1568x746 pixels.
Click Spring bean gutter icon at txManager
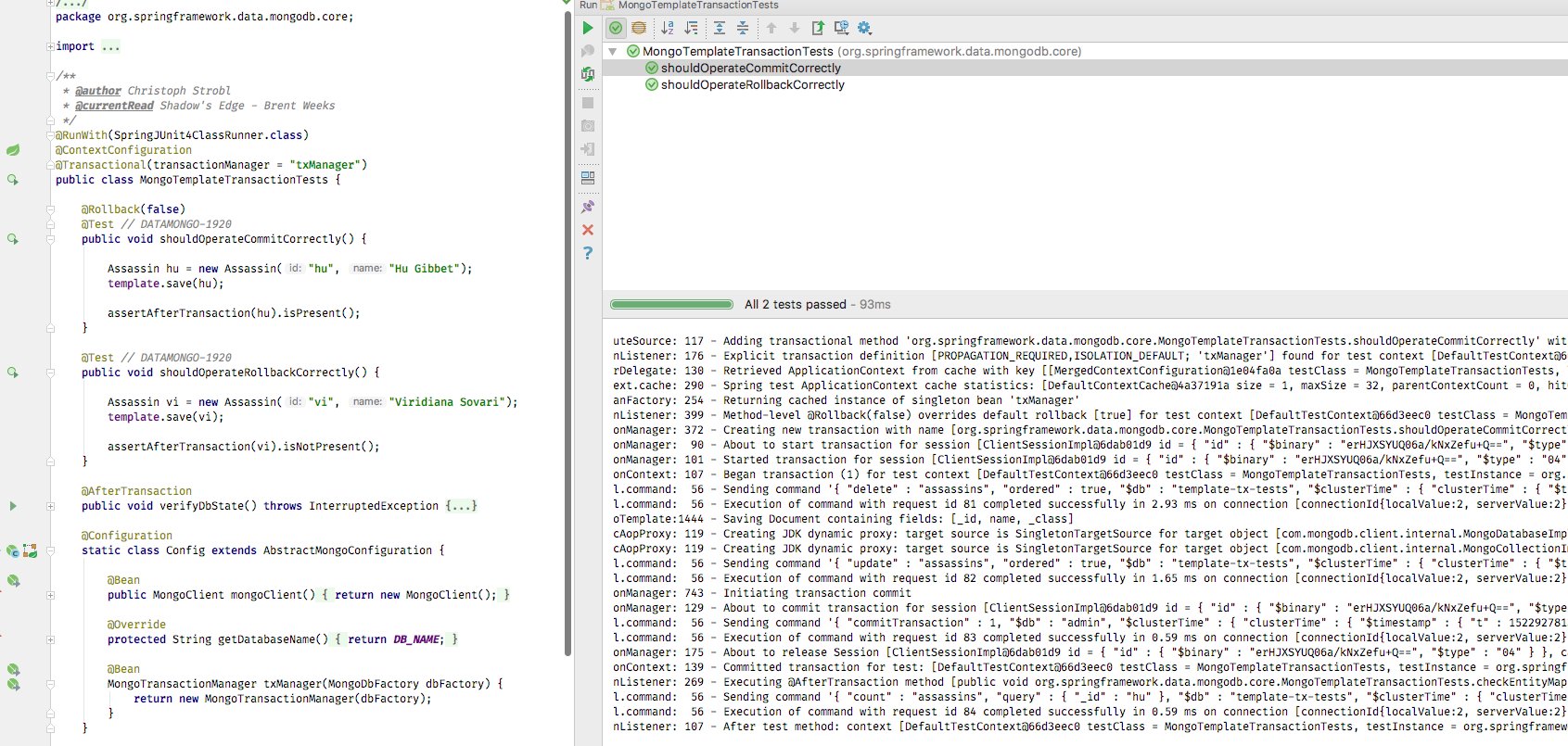[x=13, y=669]
